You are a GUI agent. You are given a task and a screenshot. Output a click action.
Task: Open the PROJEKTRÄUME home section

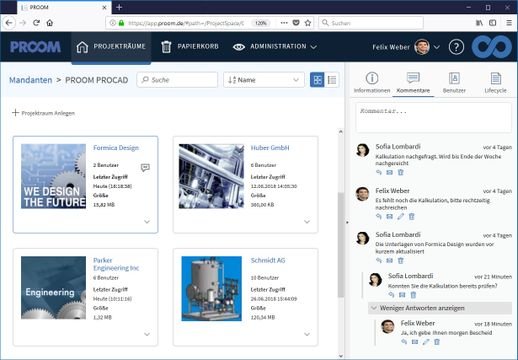pyautogui.click(x=111, y=47)
